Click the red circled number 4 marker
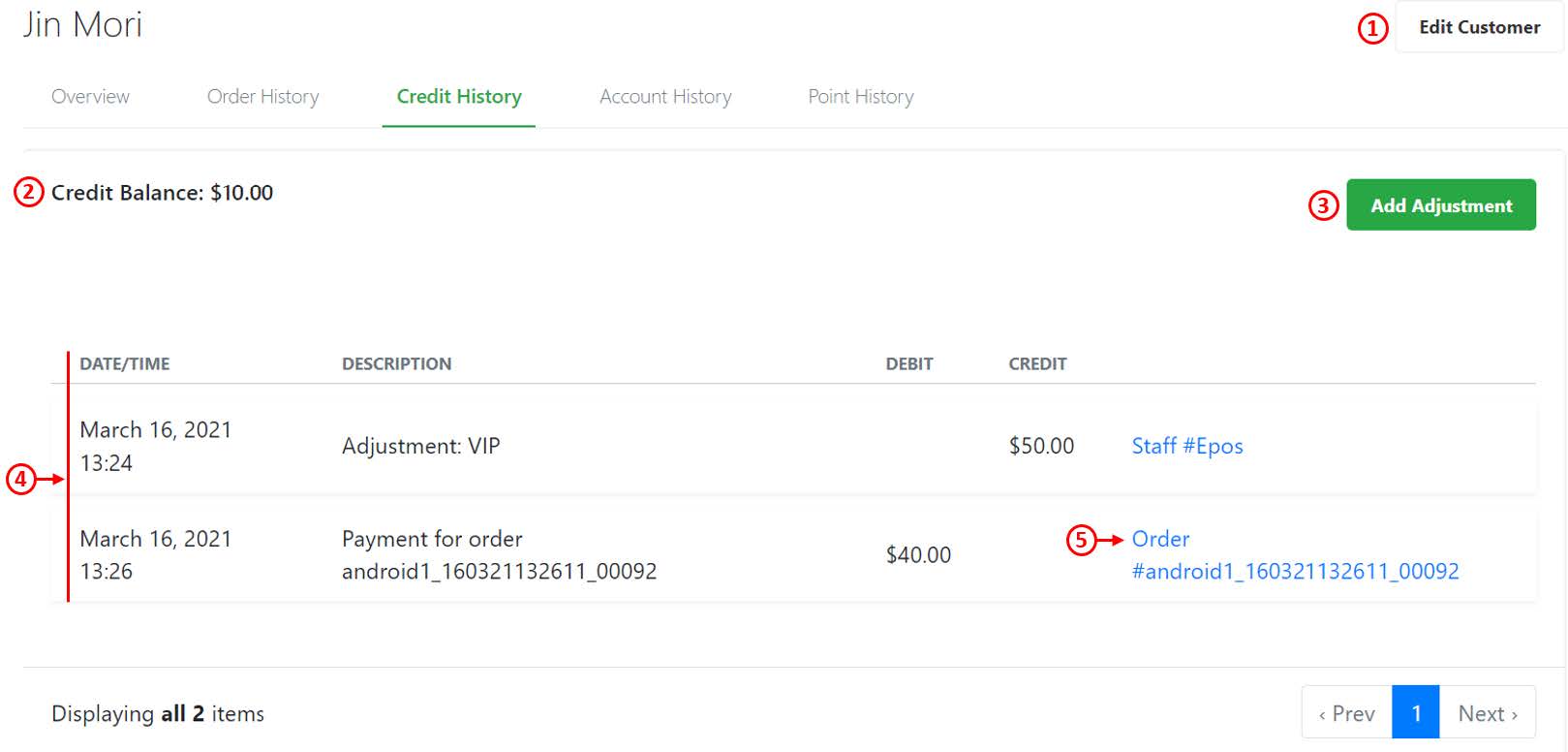The width and height of the screenshot is (1568, 752). 21,479
